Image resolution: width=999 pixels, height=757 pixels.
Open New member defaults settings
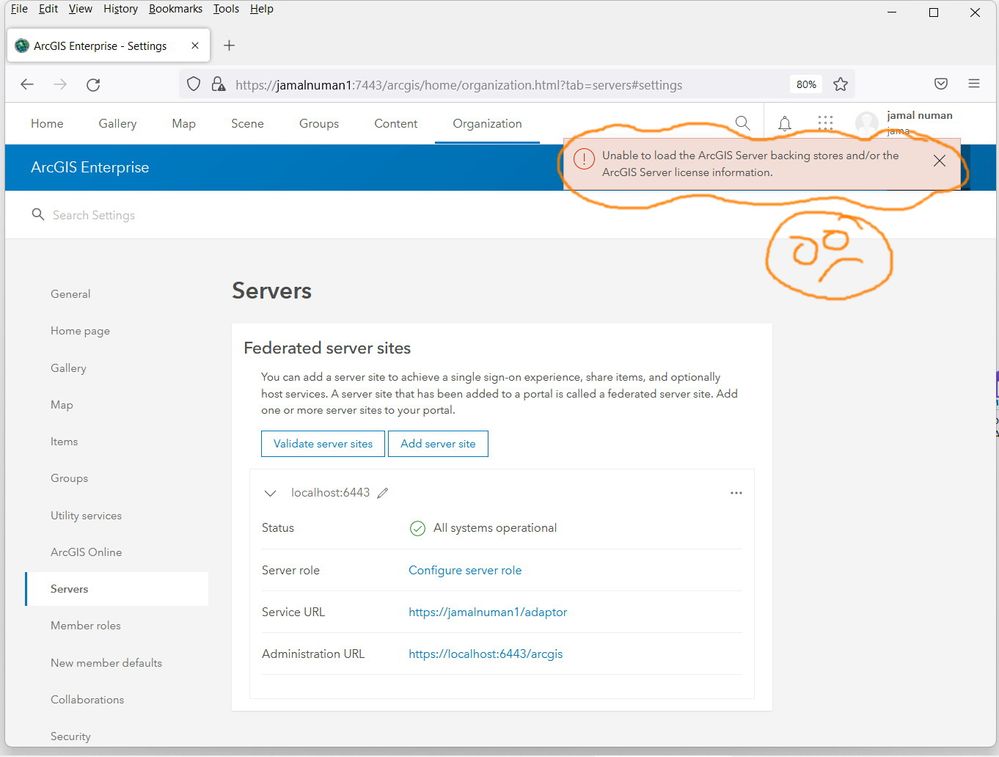coord(106,663)
